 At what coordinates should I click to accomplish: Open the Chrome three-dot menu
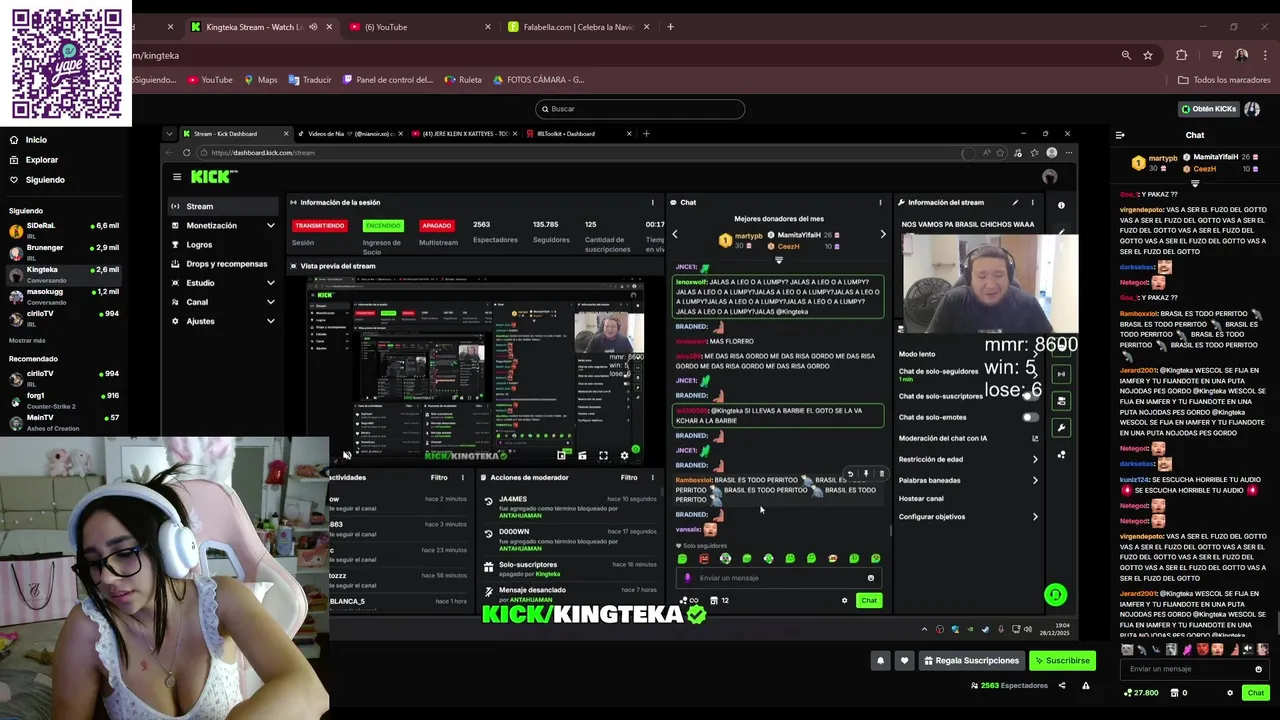coord(1266,55)
